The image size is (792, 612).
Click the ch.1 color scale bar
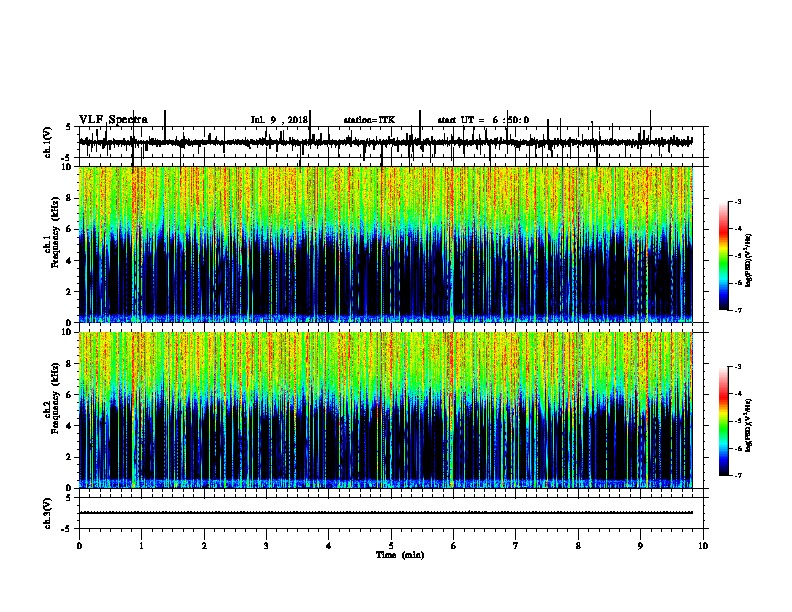point(723,256)
